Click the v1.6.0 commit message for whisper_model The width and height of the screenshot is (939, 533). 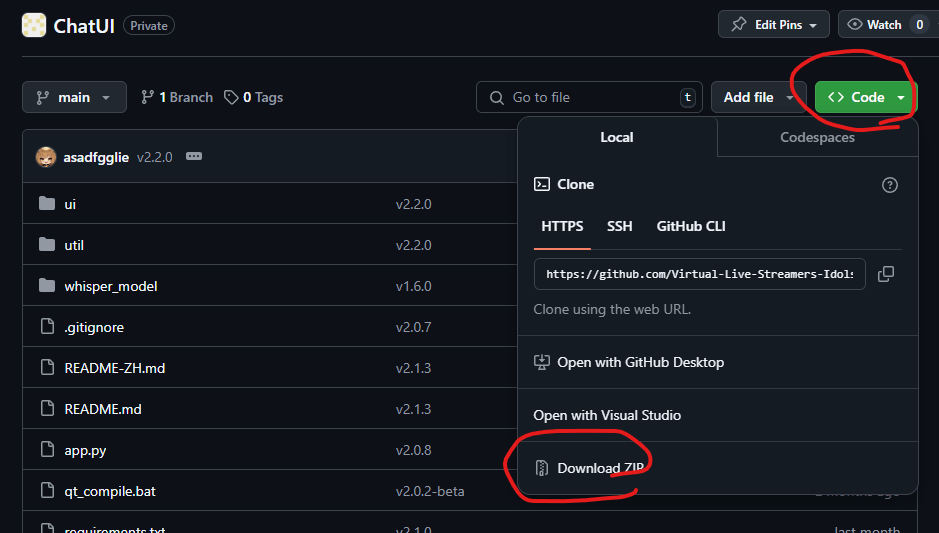[414, 286]
